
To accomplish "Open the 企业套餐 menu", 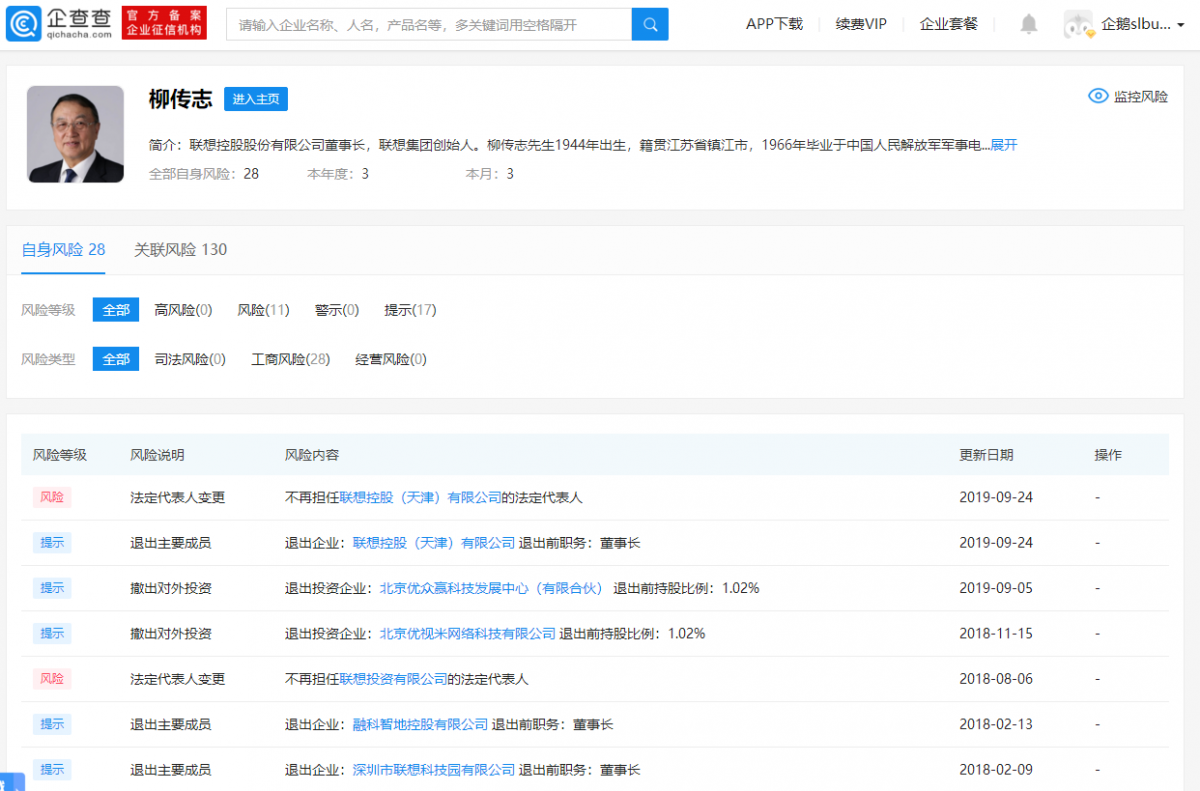I will click(948, 24).
